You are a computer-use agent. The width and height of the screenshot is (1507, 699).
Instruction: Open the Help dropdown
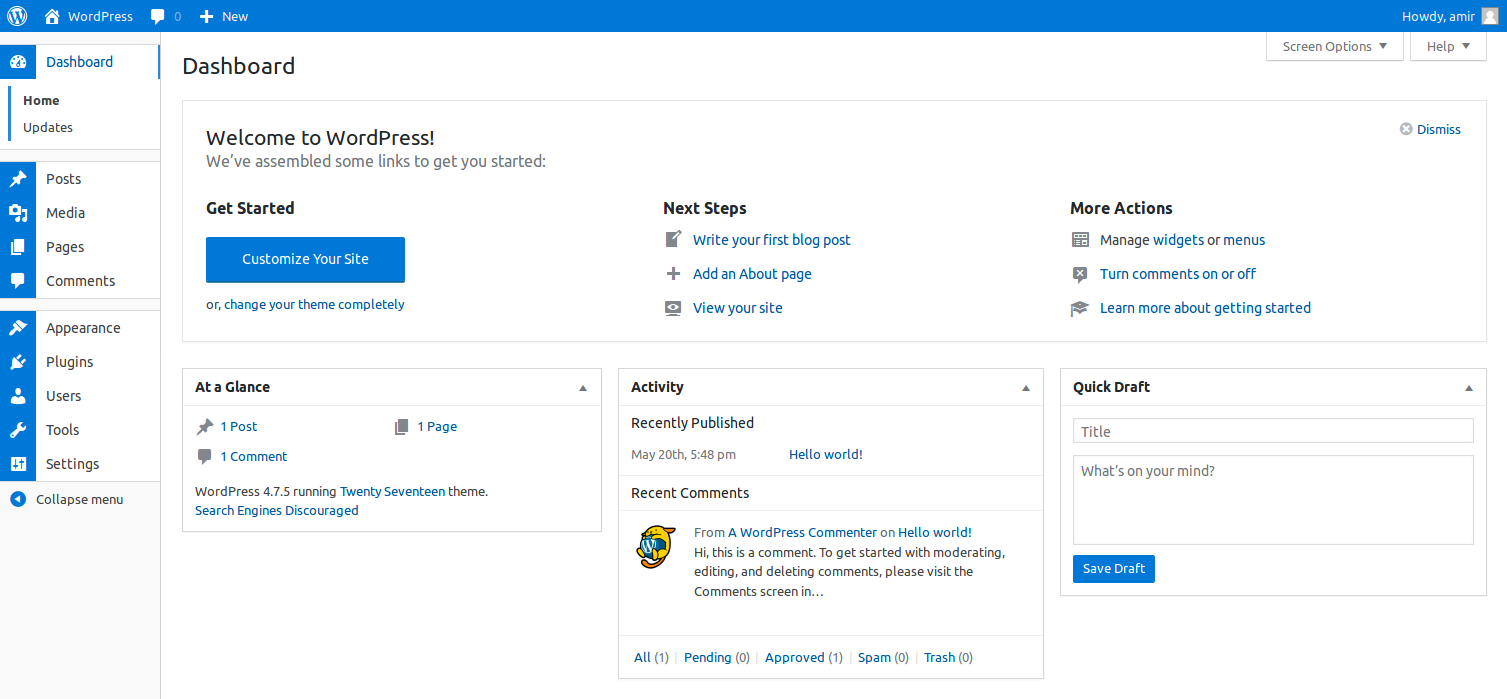[x=1448, y=46]
